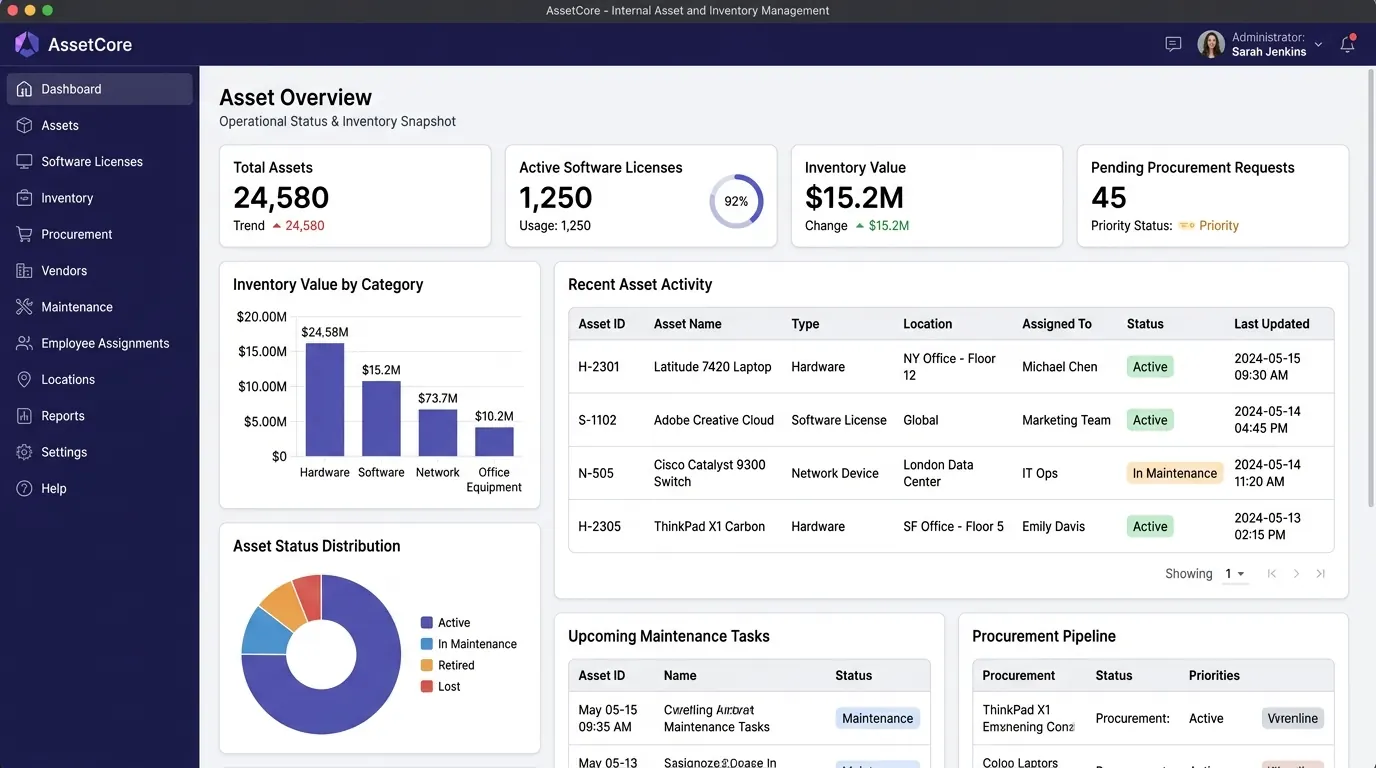Click the green Inventory Value change arrow
The width and height of the screenshot is (1376, 768).
pyautogui.click(x=860, y=226)
